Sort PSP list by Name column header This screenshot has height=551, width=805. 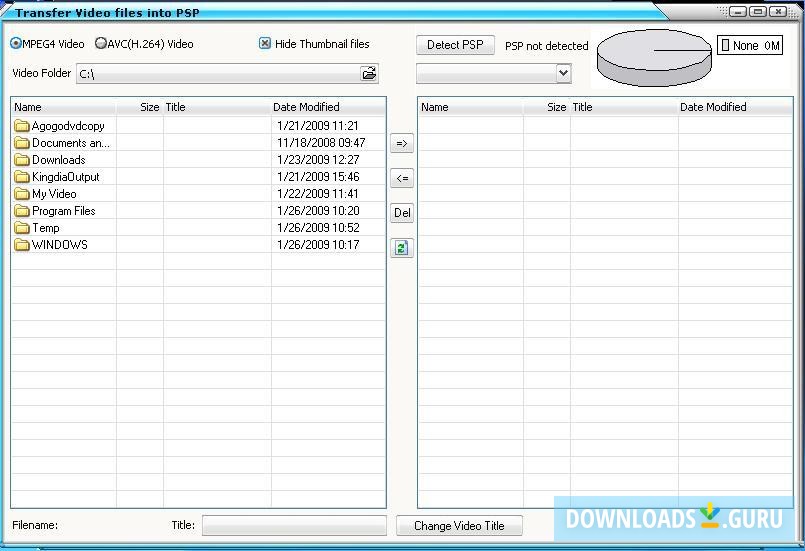point(471,107)
